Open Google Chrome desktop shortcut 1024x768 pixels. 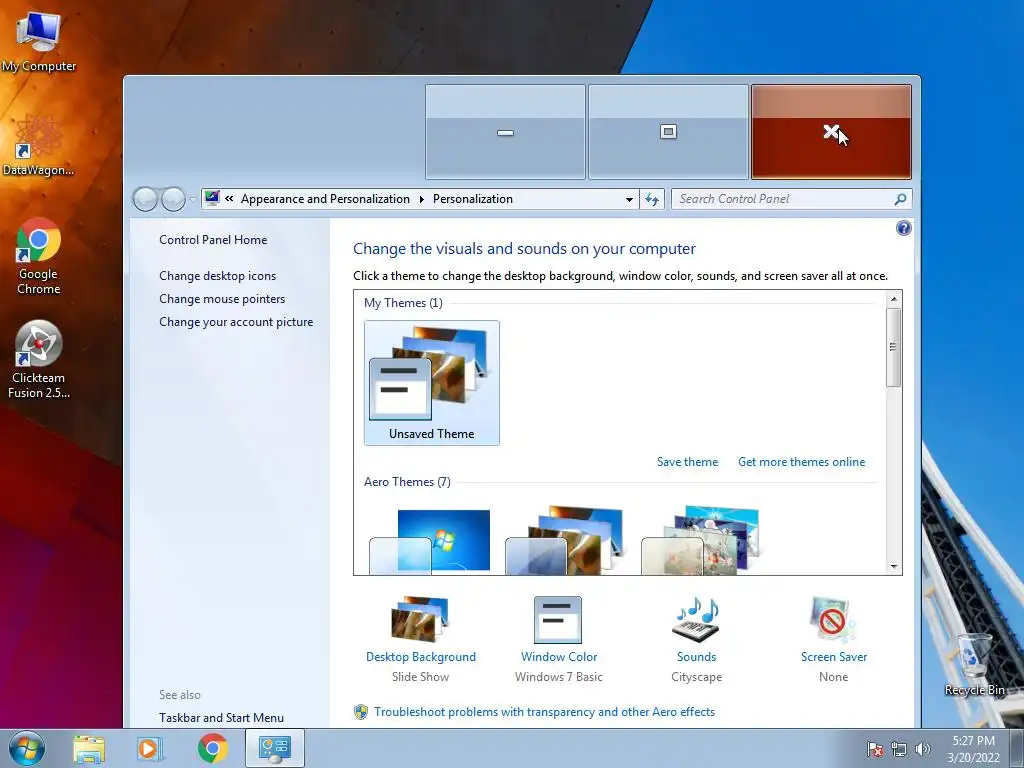pyautogui.click(x=39, y=256)
